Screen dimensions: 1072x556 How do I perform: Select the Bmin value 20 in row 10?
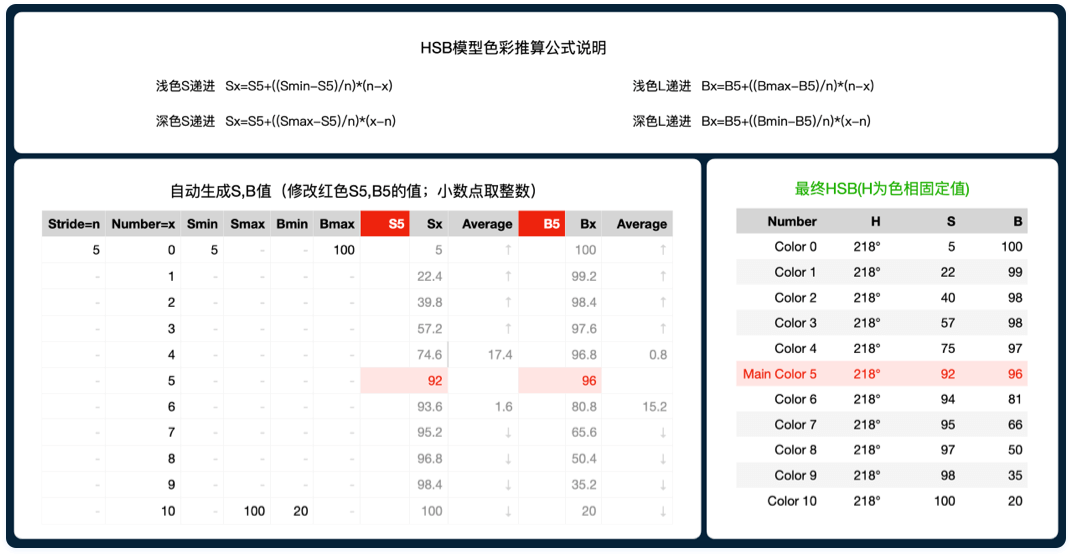[x=292, y=511]
